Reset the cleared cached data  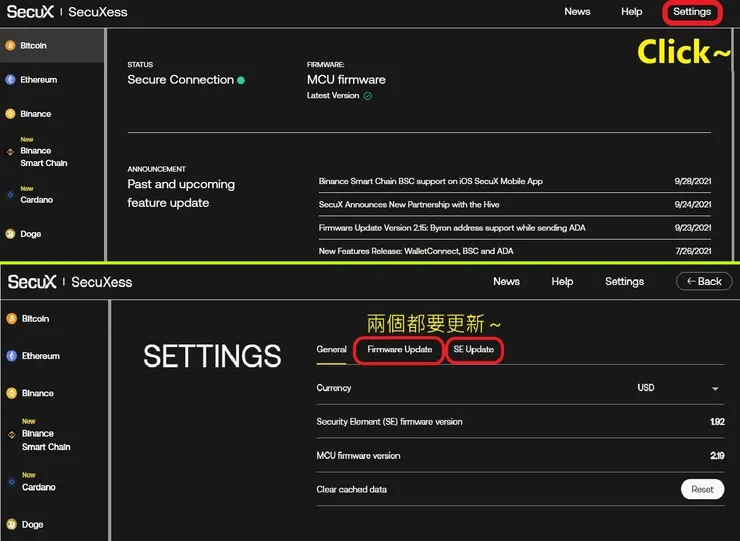pyautogui.click(x=702, y=490)
